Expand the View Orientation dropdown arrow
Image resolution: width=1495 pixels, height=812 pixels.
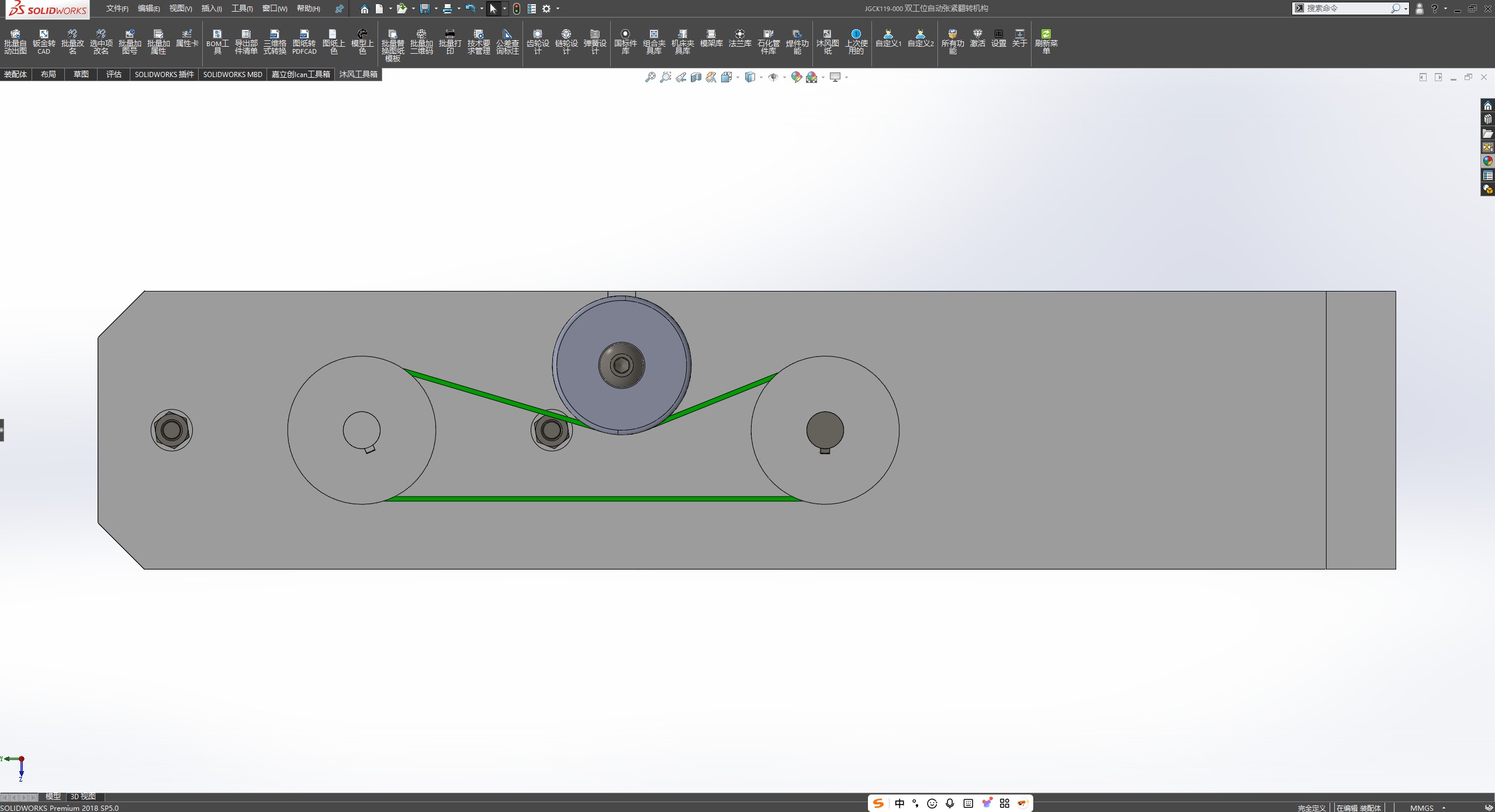738,77
